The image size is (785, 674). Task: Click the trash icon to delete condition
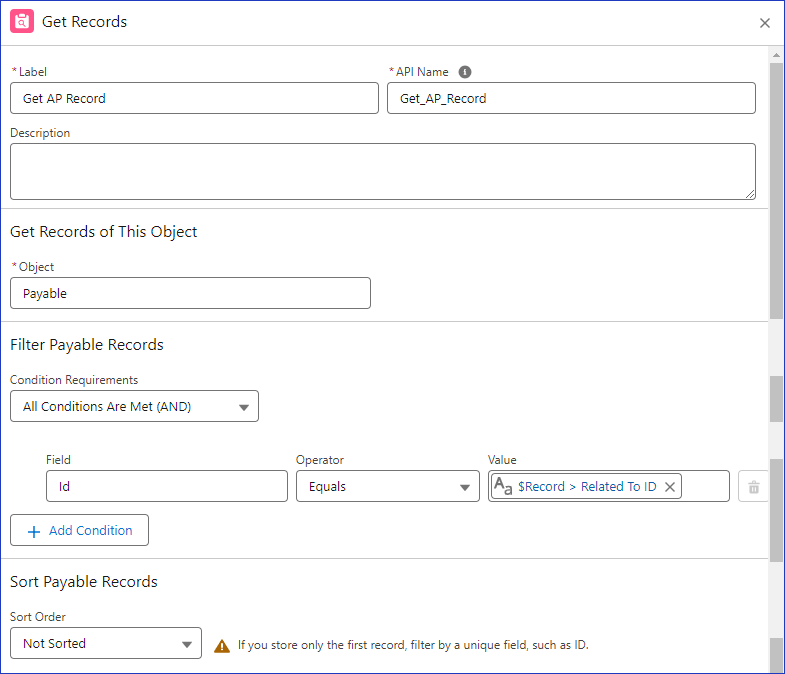point(753,487)
